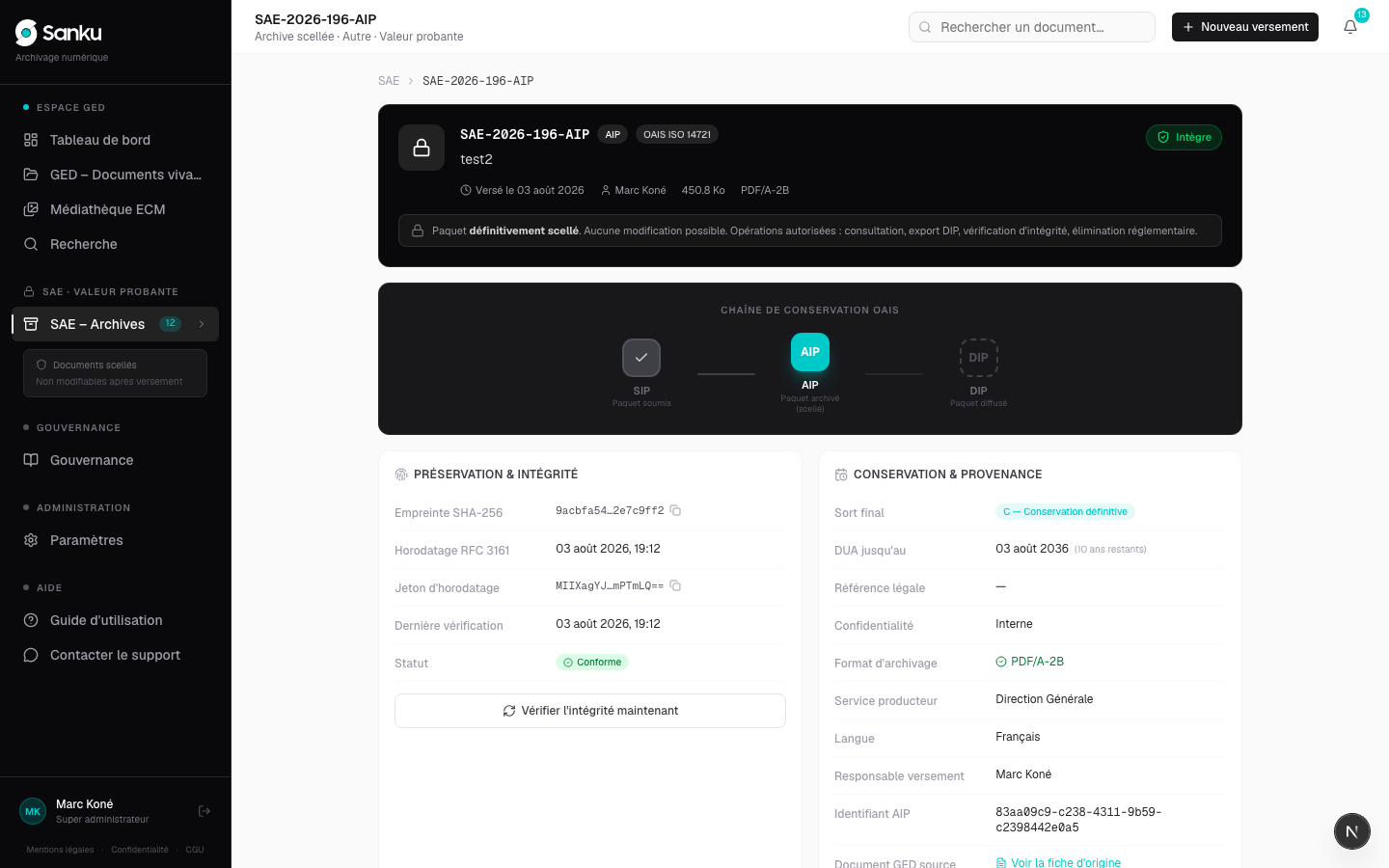This screenshot has width=1389, height=868.
Task: Click the Paramètres gear icon
Action: (31, 540)
